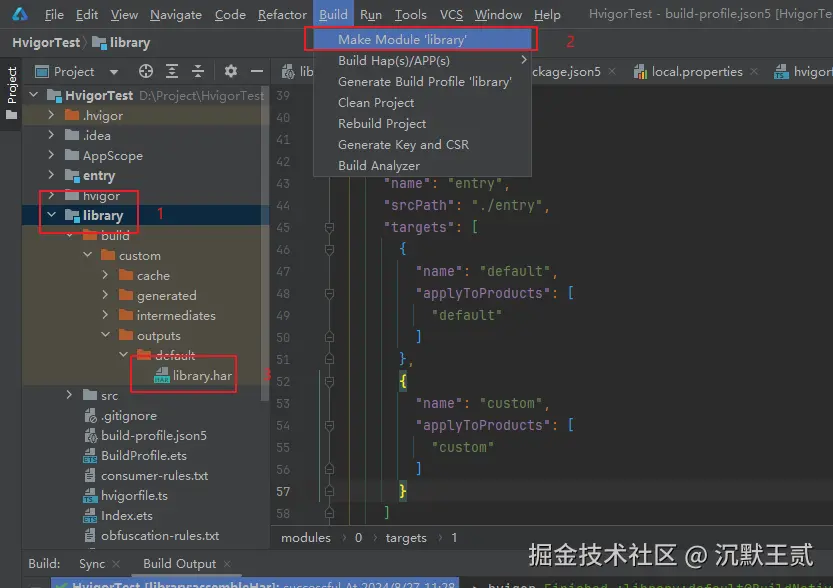Screen dimensions: 833x588
Task: Choose Make Module 'library' from Build menu
Action: coord(422,40)
